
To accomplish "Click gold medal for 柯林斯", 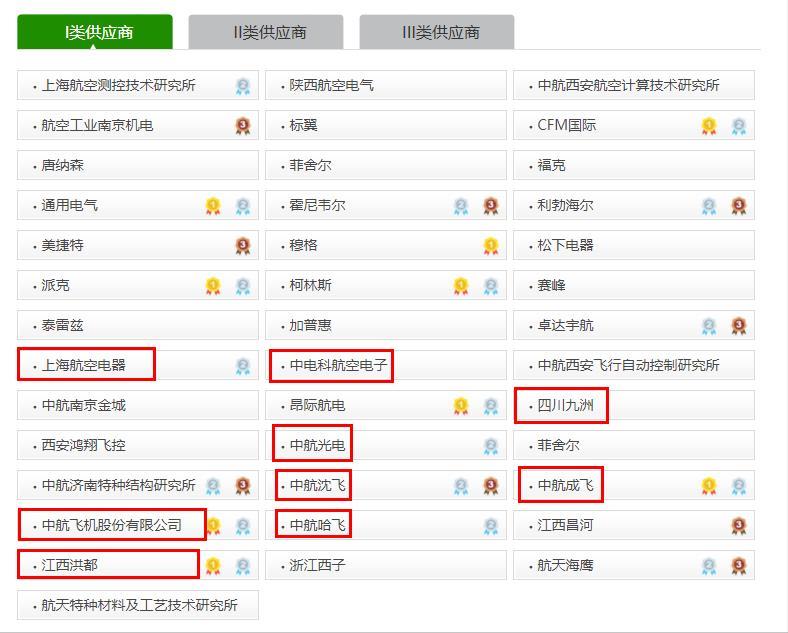I will (x=461, y=286).
